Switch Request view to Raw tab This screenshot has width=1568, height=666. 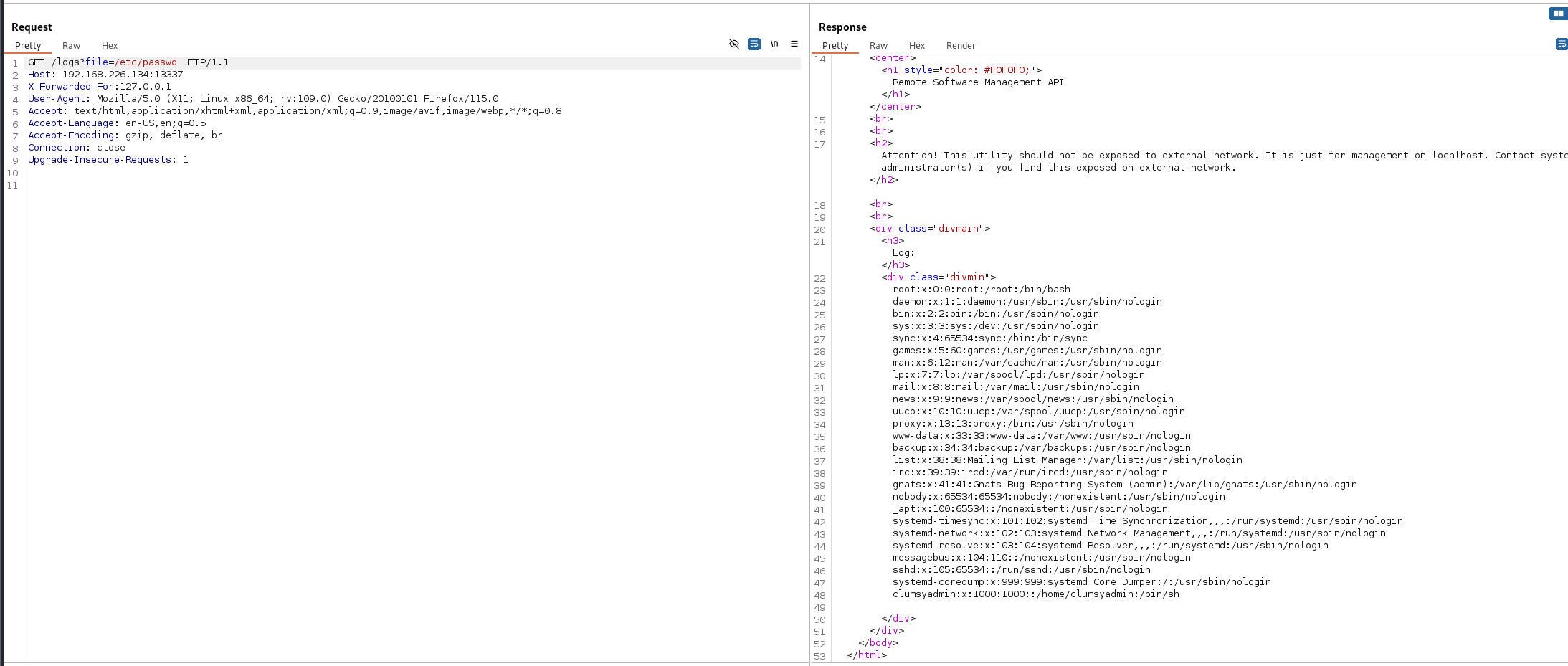71,45
